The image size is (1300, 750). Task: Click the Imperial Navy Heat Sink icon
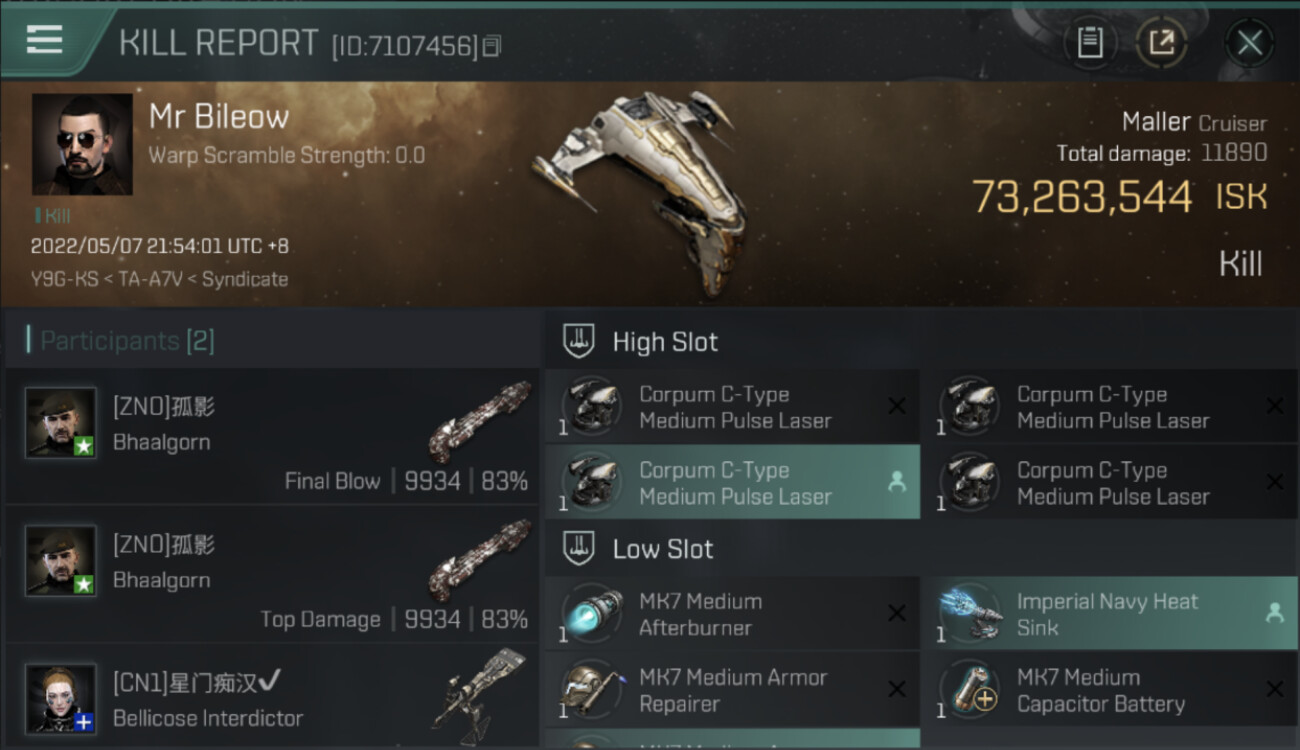pos(969,613)
